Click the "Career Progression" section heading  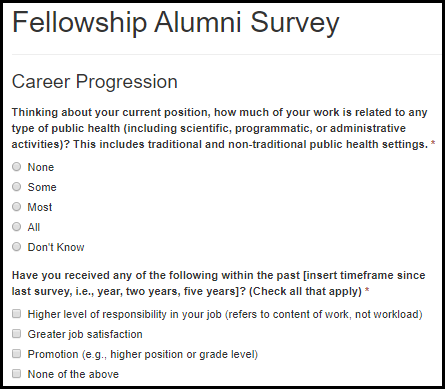coord(95,82)
